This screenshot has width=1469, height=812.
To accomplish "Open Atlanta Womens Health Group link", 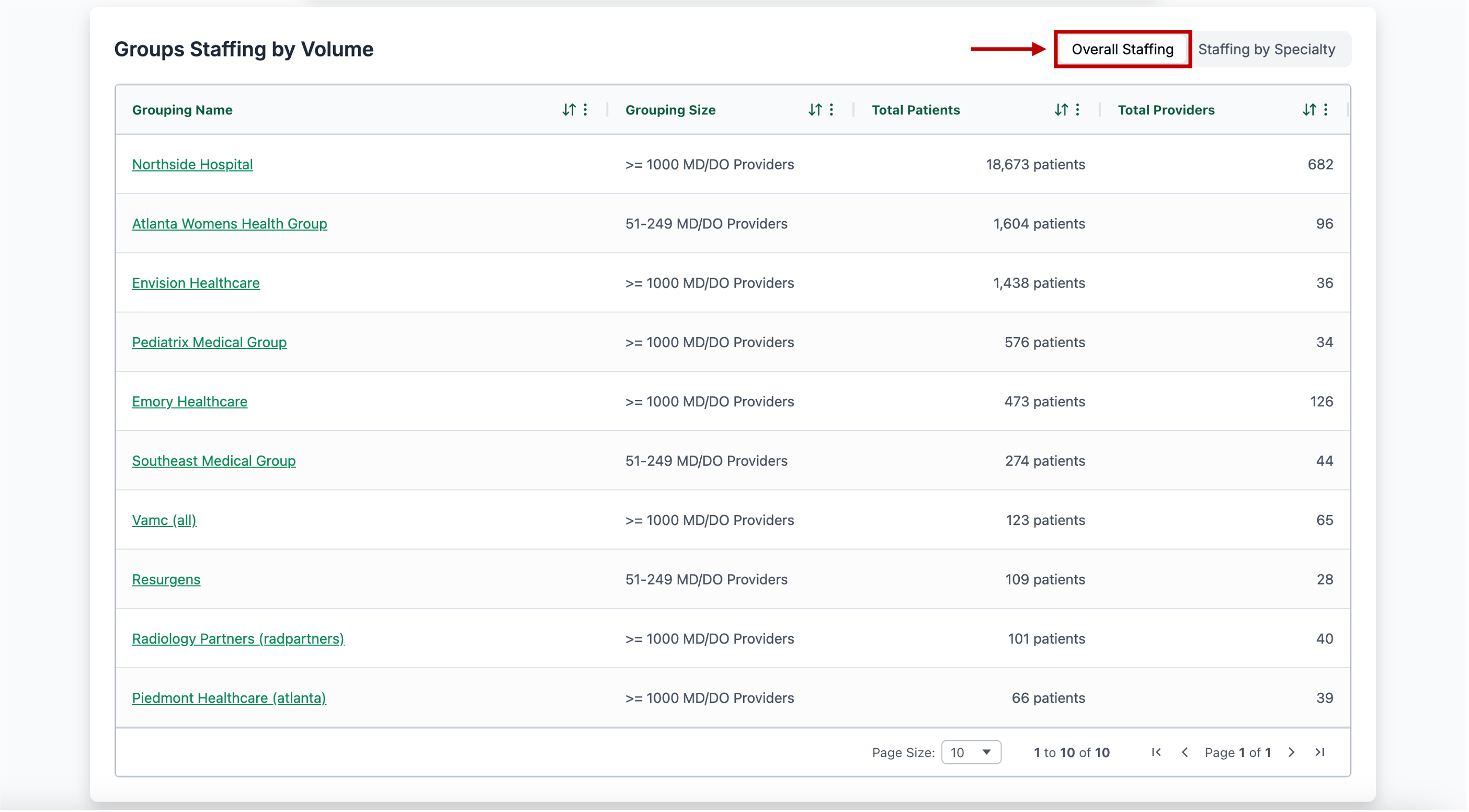I will (x=229, y=224).
